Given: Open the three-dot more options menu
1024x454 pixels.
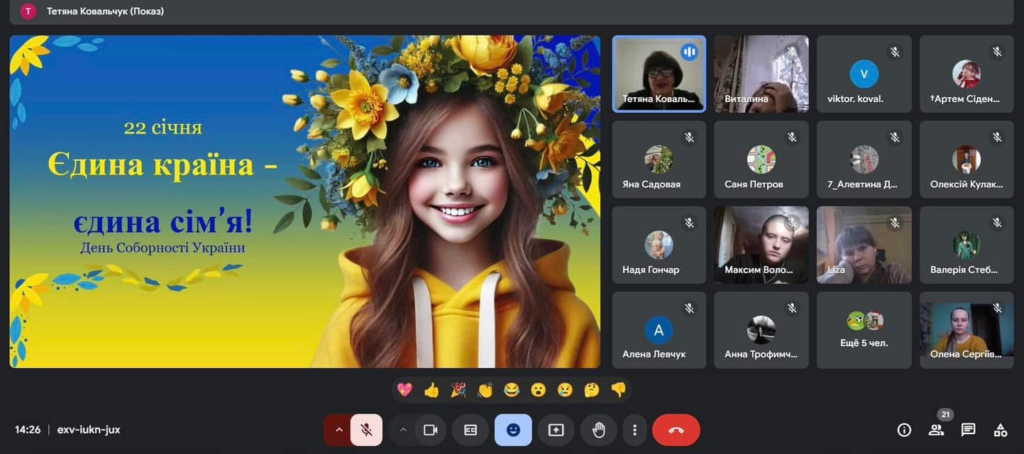Looking at the screenshot, I should click(634, 430).
